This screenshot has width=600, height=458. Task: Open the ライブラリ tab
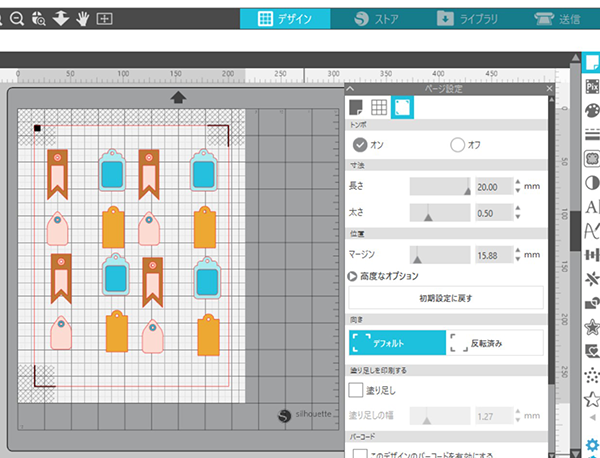click(x=466, y=18)
